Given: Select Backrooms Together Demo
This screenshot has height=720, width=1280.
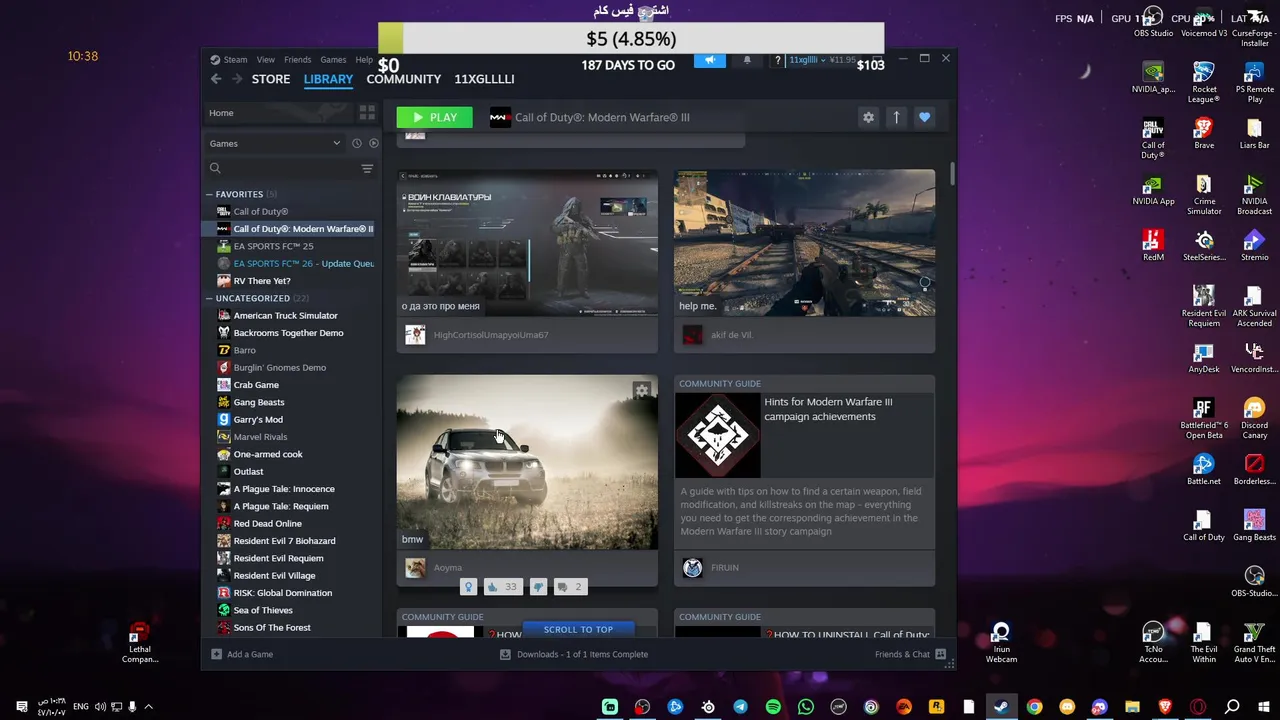Looking at the screenshot, I should click(288, 333).
